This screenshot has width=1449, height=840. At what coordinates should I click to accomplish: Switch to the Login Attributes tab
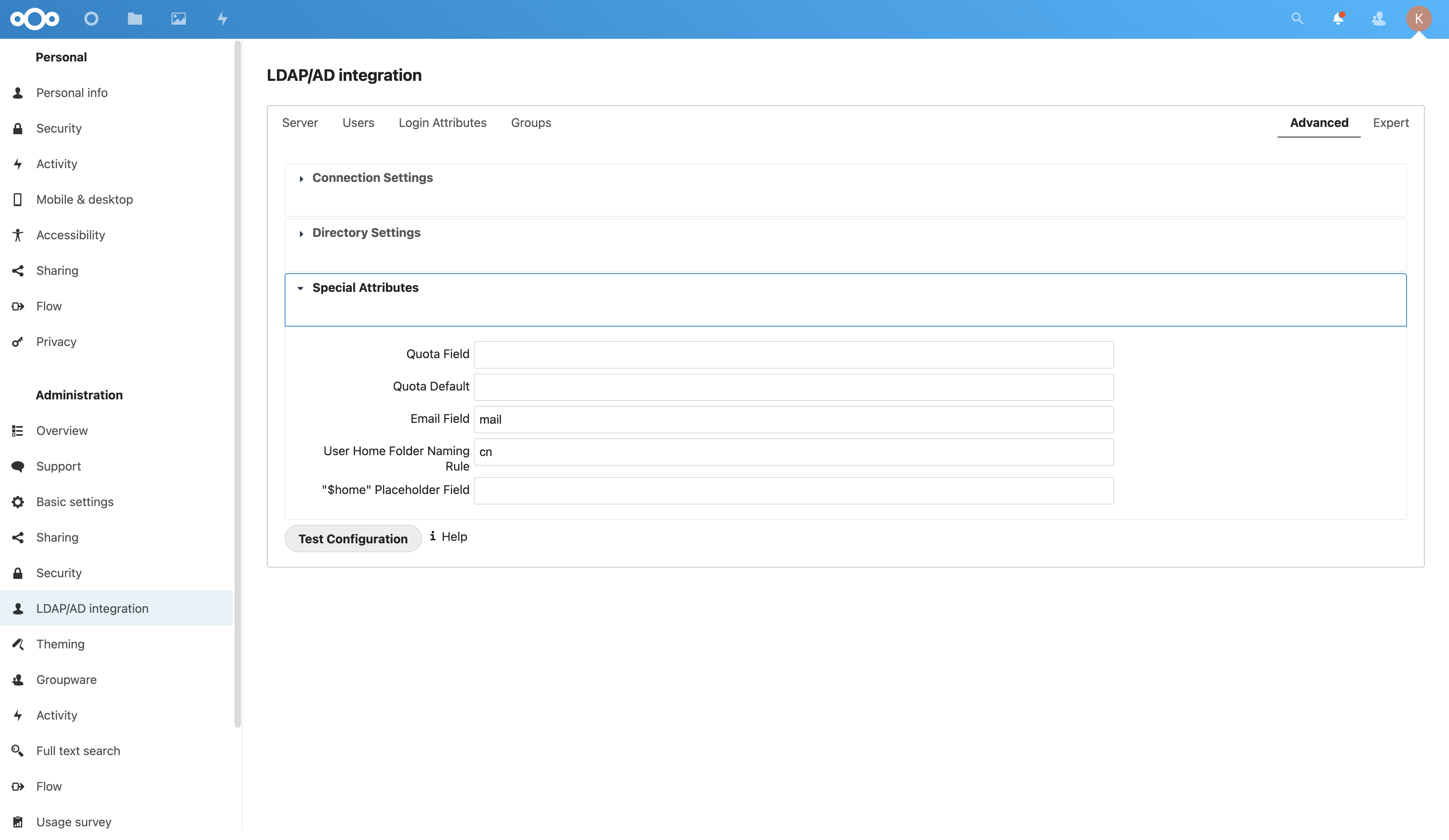pos(442,122)
